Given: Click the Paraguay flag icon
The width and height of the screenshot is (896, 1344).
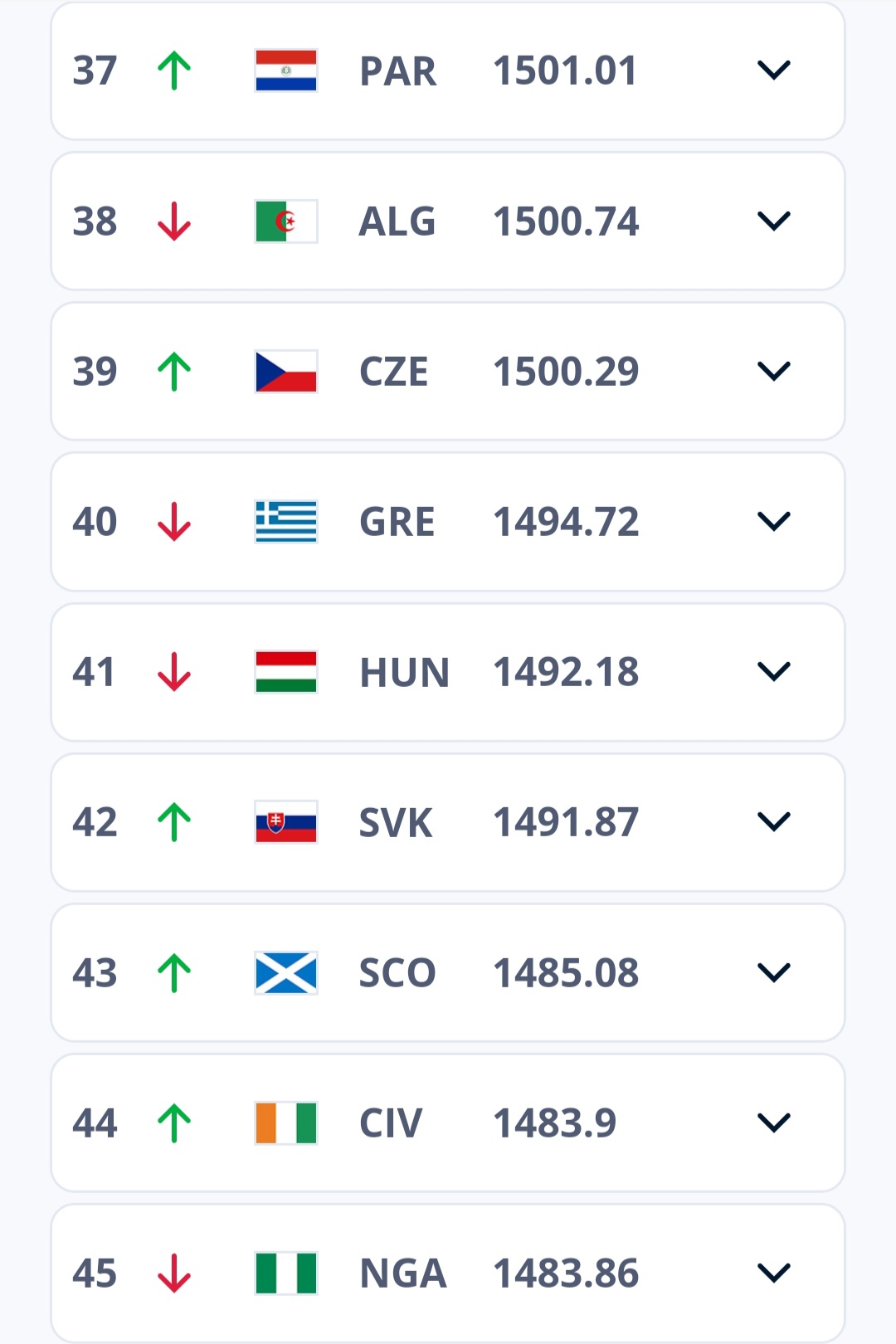Looking at the screenshot, I should tap(286, 71).
